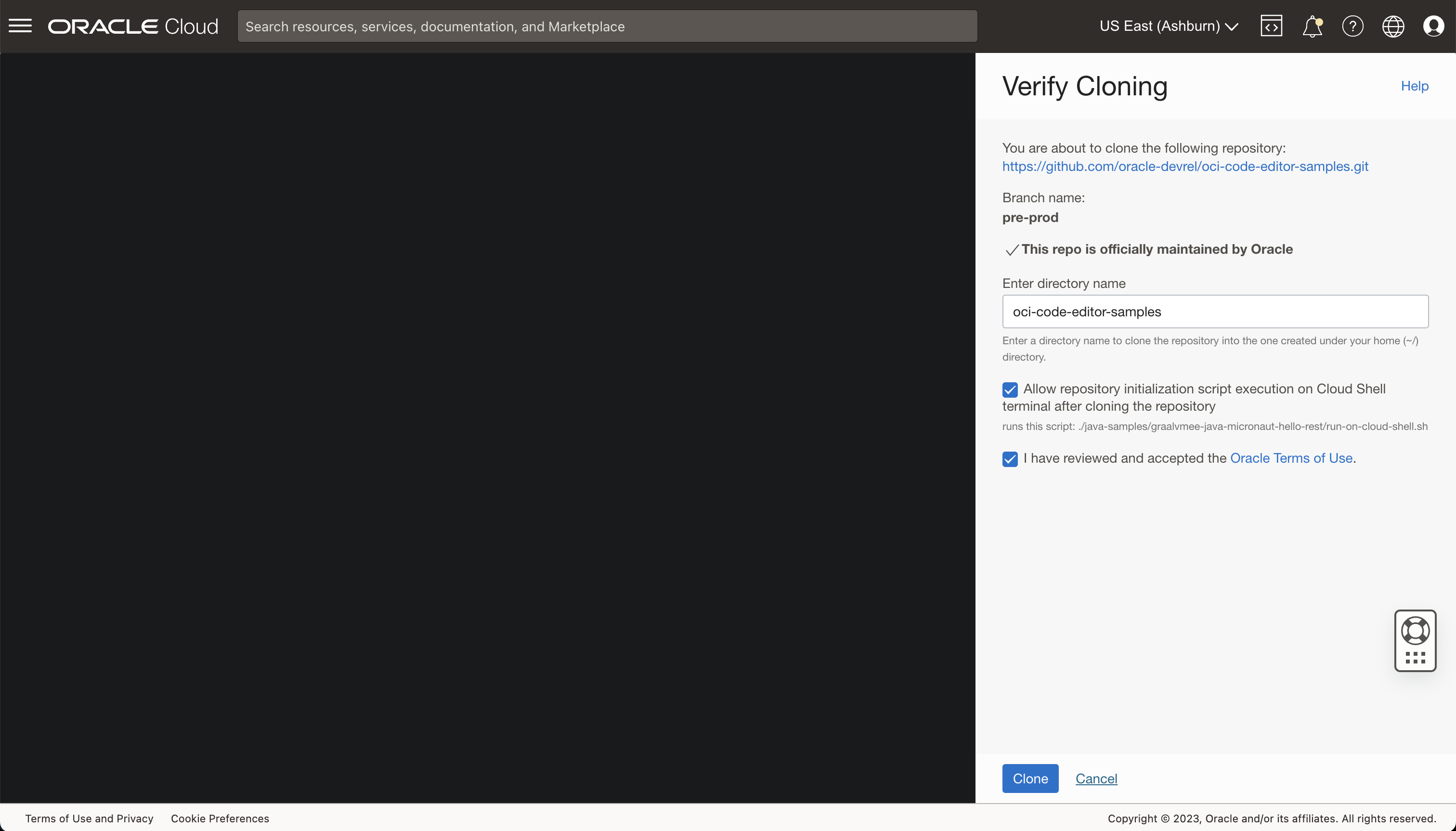Open the user profile avatar menu

(x=1434, y=25)
